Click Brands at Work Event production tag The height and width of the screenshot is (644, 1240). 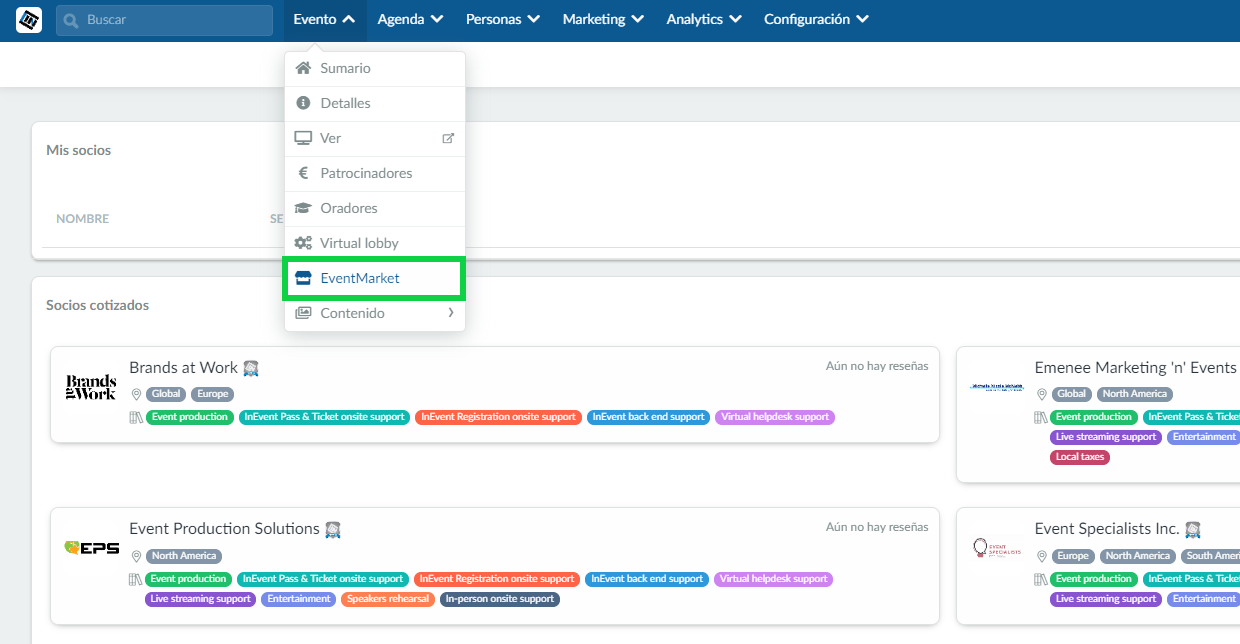tap(189, 417)
